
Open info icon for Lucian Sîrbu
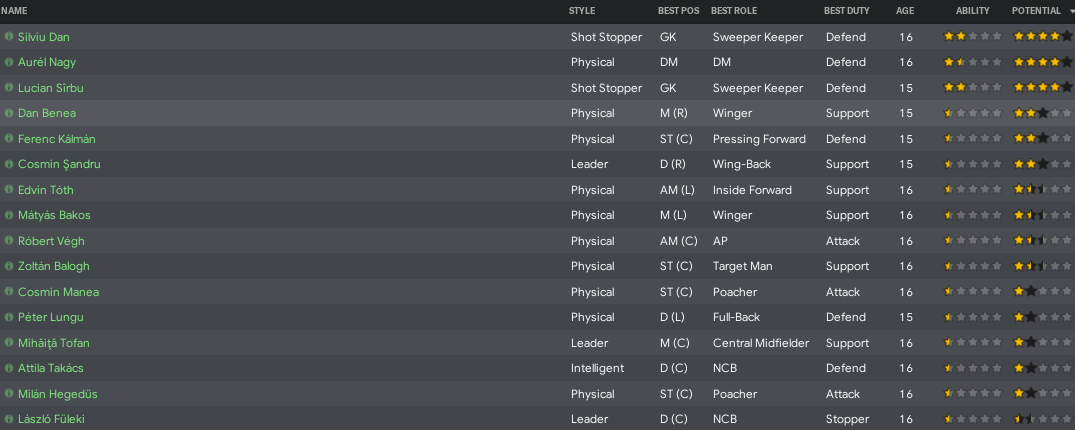click(x=9, y=88)
